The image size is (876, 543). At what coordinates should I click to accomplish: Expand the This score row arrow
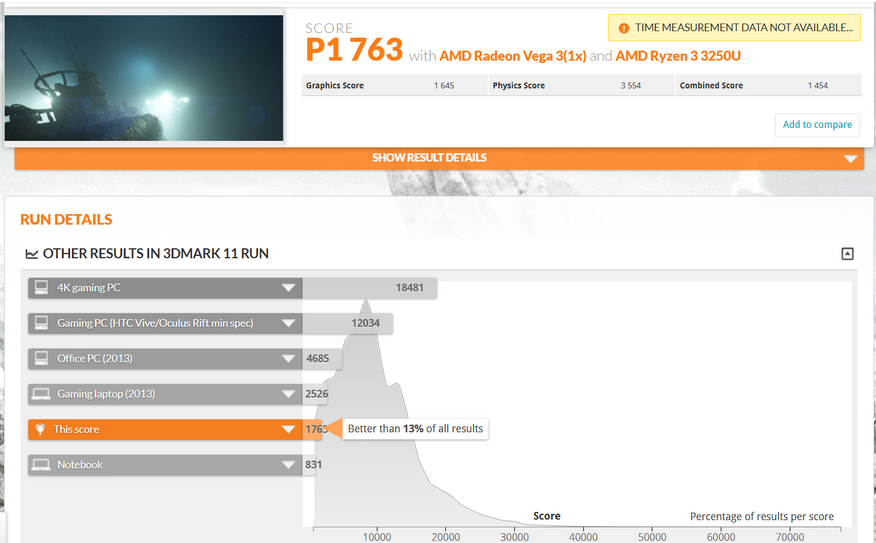[x=288, y=429]
